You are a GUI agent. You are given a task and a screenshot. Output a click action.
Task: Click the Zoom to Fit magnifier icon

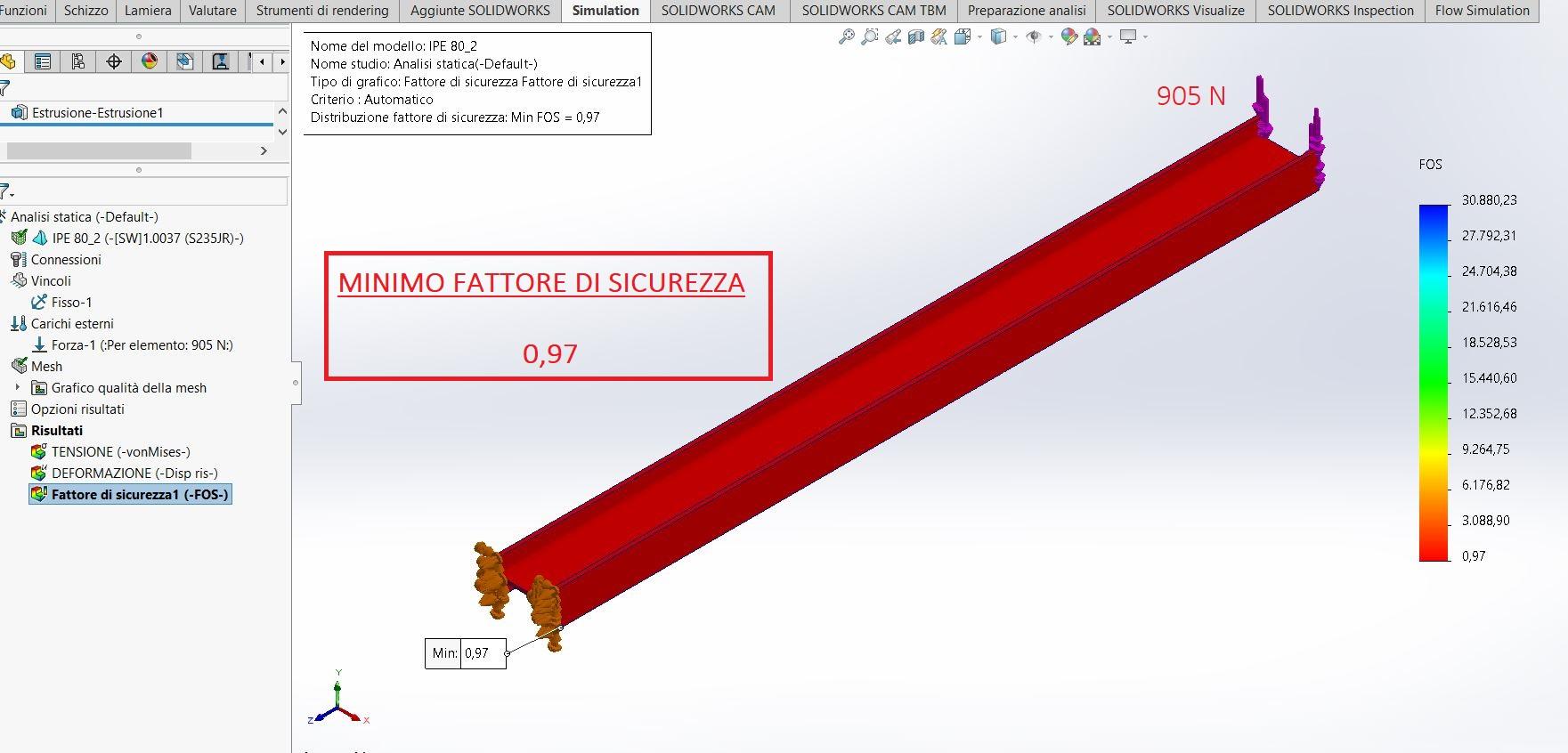(847, 36)
